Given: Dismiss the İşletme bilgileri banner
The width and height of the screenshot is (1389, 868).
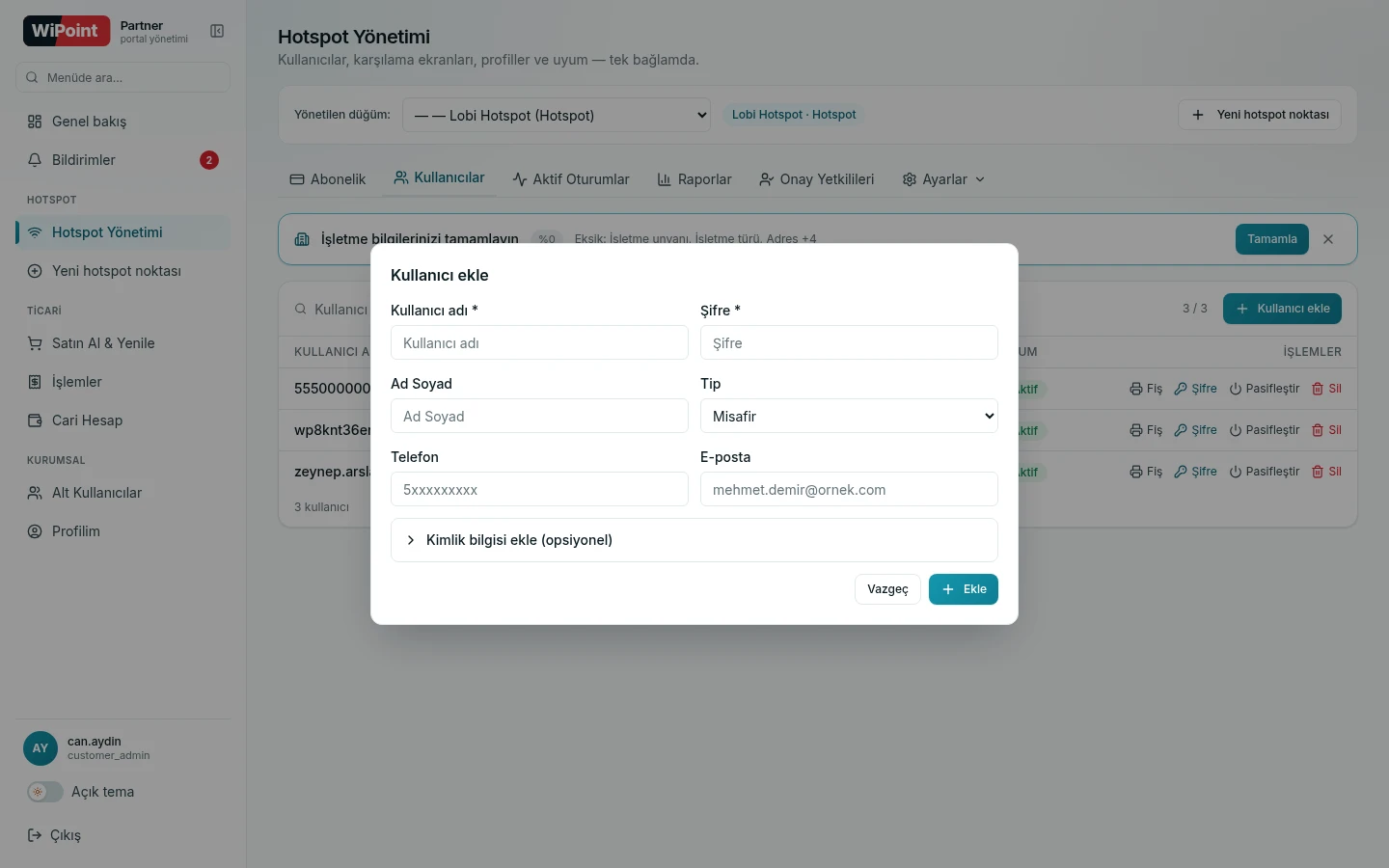Looking at the screenshot, I should pyautogui.click(x=1328, y=239).
